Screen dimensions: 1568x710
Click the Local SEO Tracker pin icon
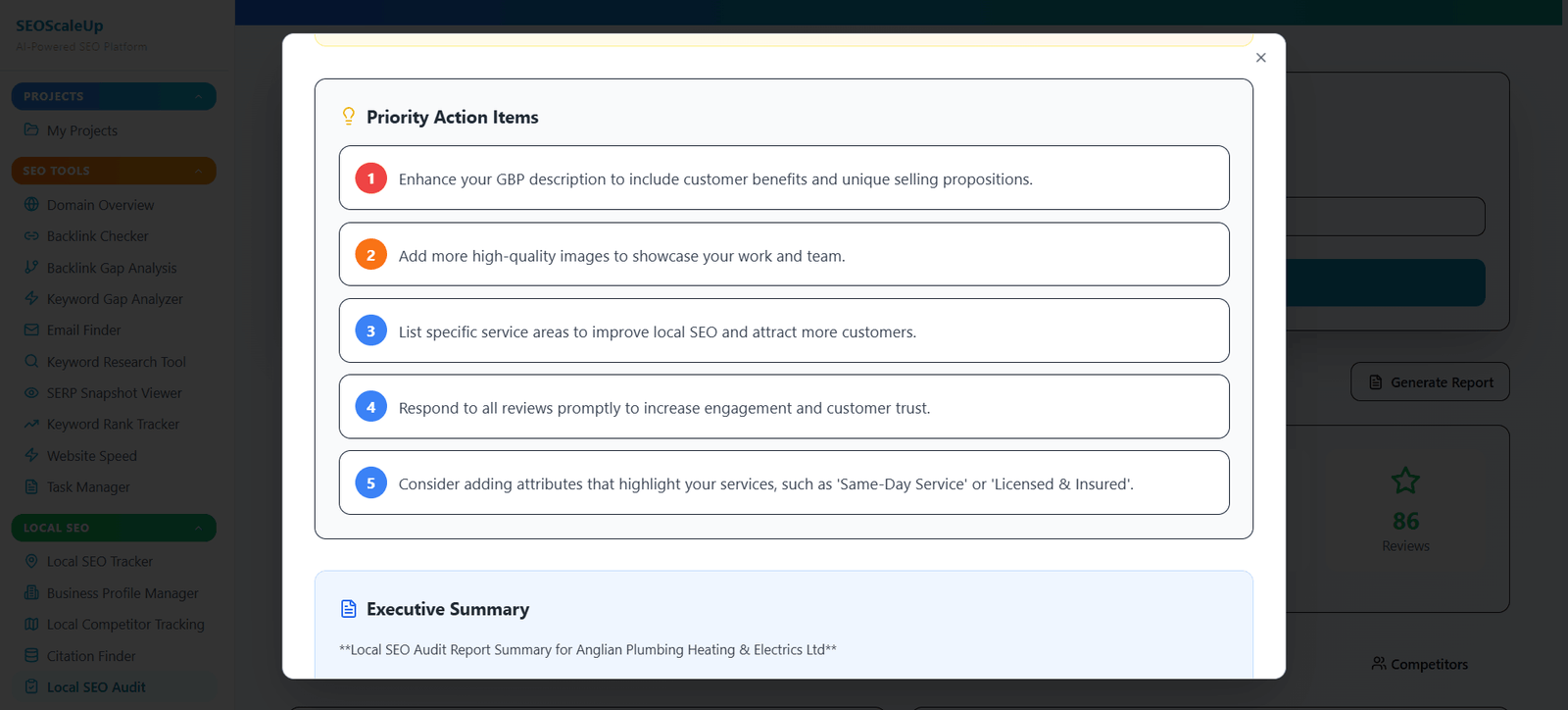click(x=31, y=561)
